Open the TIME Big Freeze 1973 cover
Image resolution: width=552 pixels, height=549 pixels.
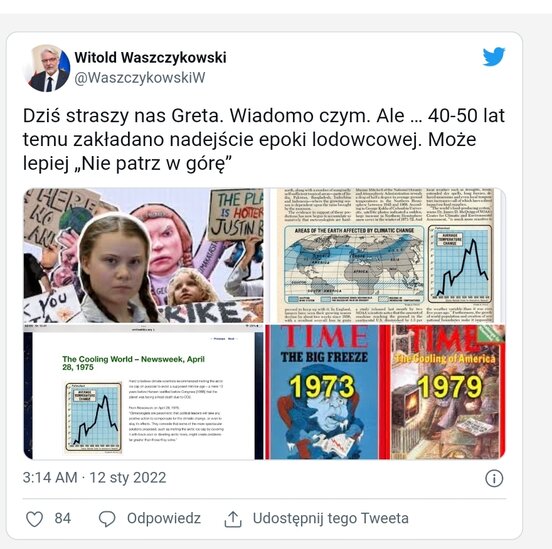pos(322,392)
